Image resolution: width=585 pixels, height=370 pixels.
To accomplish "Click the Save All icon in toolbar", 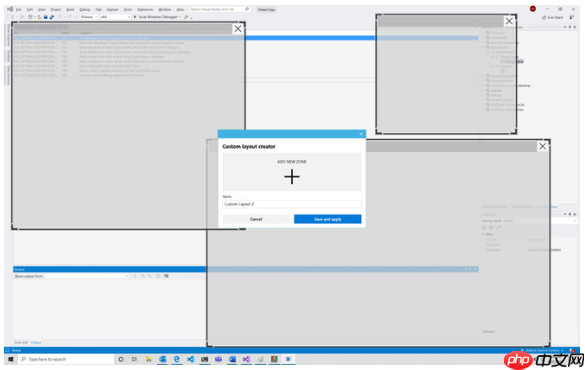I will click(x=51, y=17).
